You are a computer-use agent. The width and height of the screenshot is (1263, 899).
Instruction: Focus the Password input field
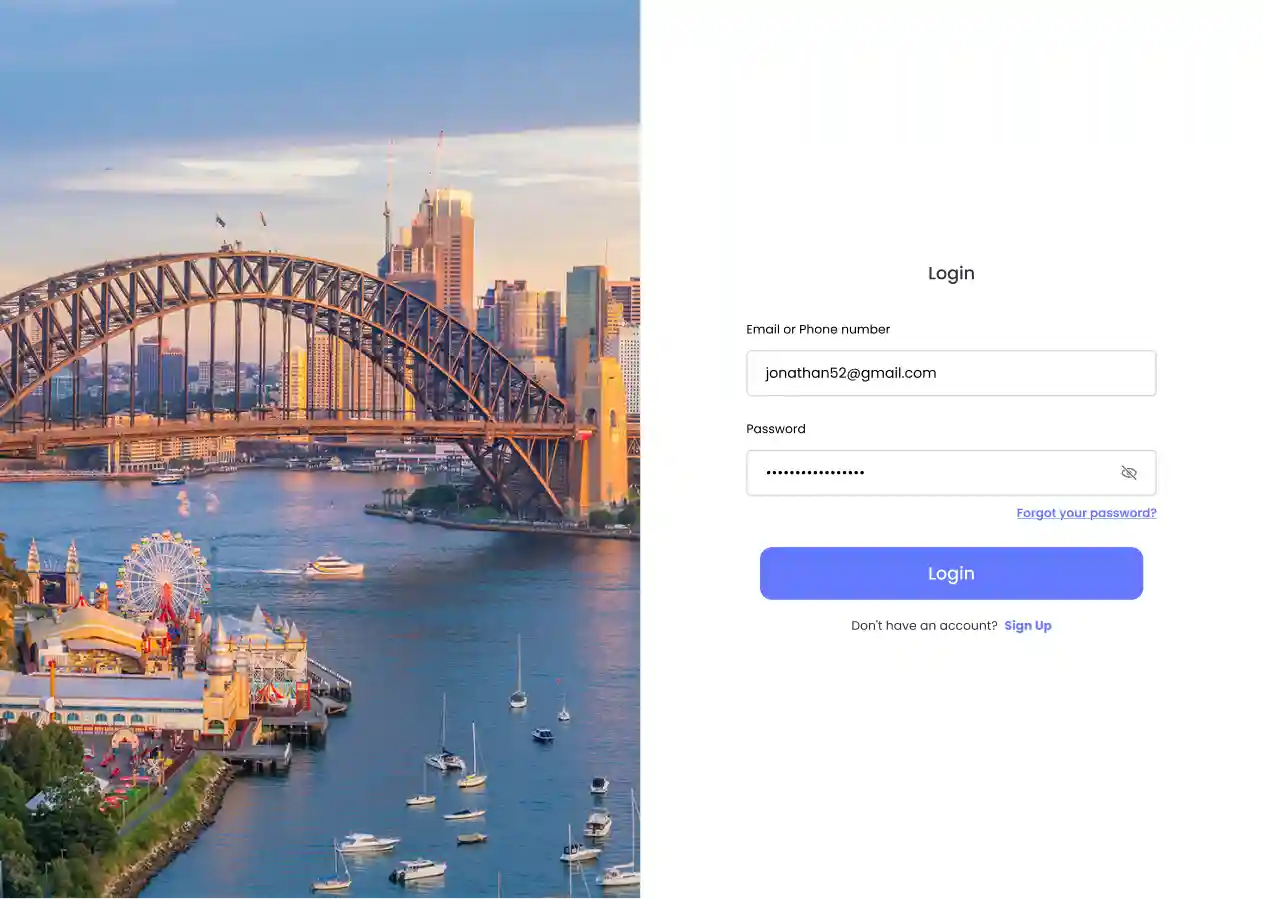pos(951,473)
